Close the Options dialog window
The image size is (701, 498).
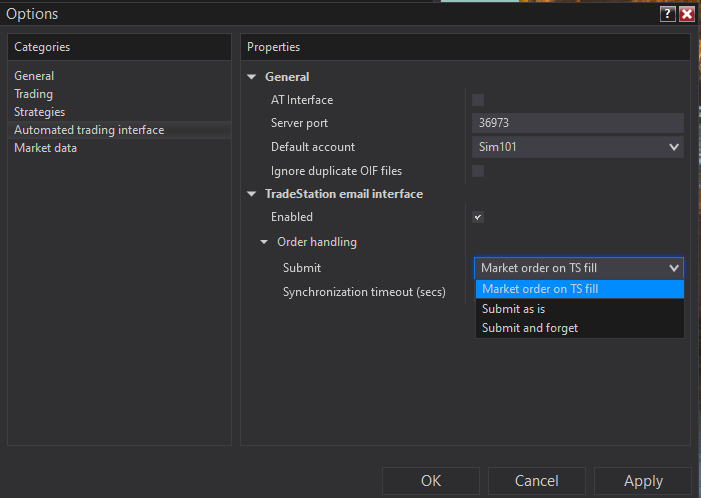point(687,14)
